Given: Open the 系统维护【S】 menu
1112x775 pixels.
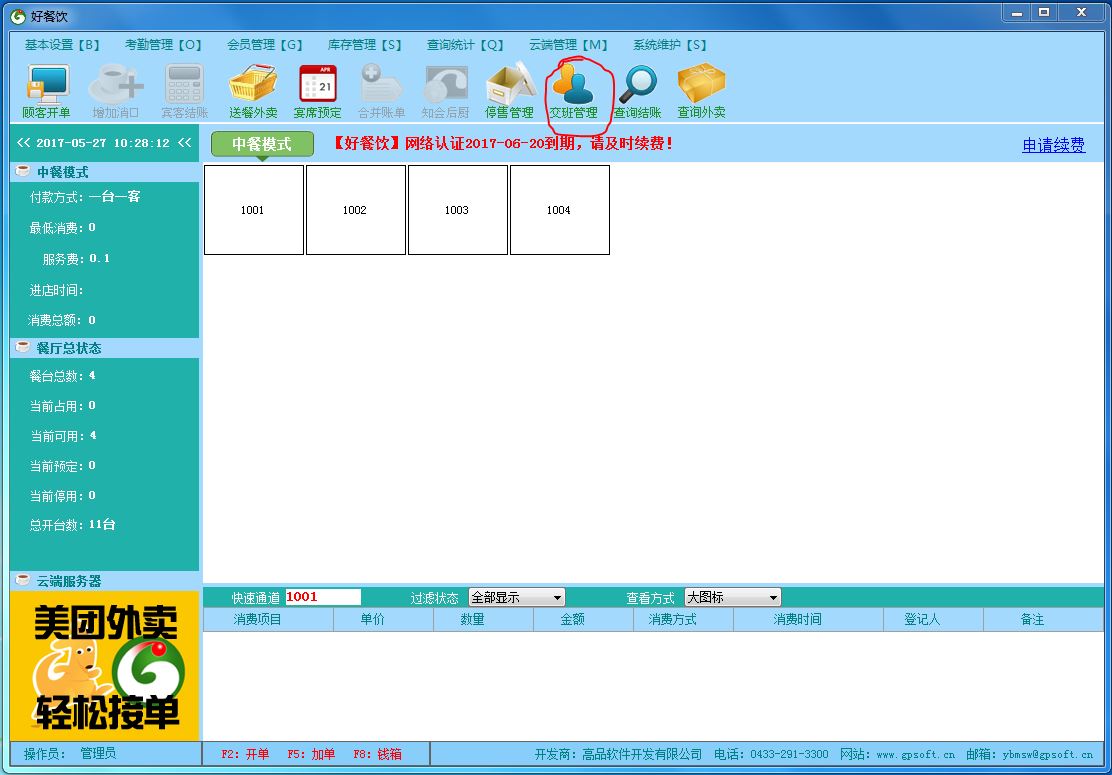Looking at the screenshot, I should coord(670,45).
